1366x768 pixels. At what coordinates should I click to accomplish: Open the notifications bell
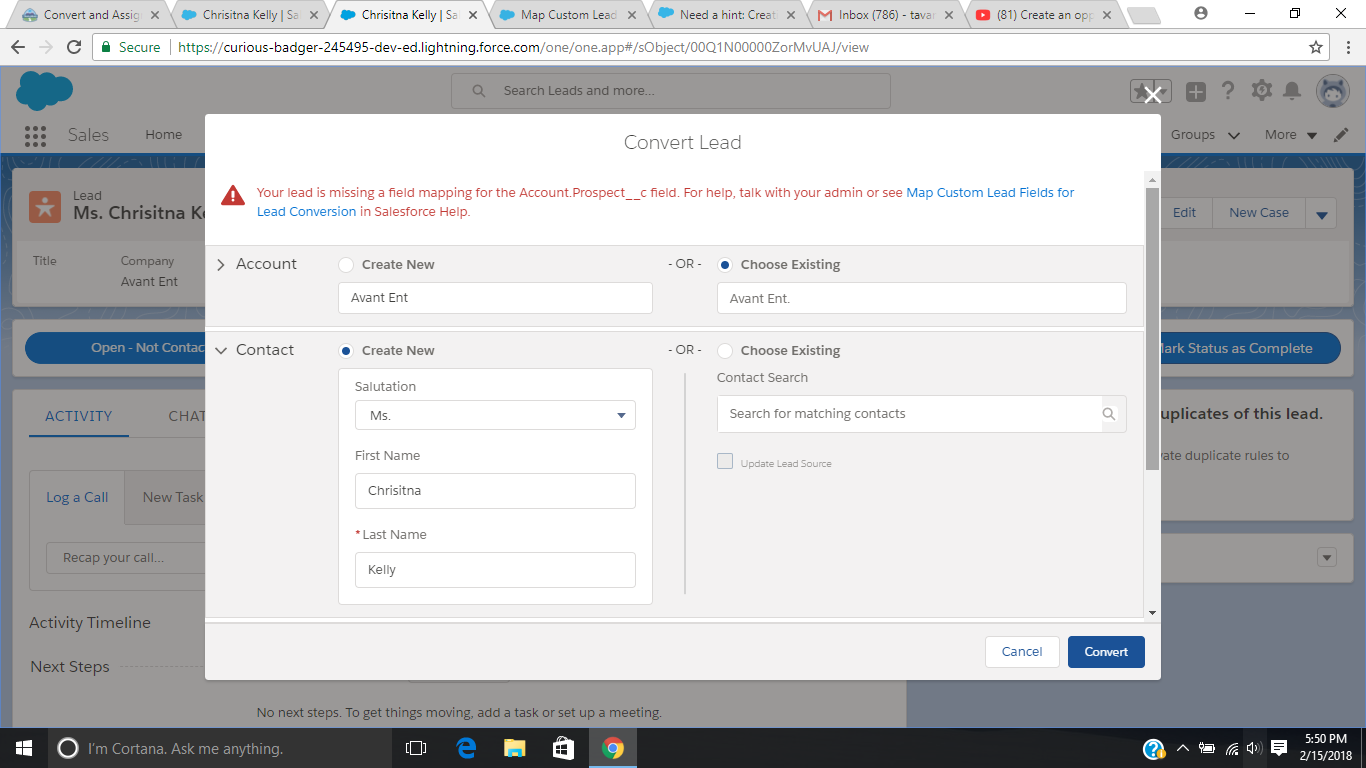1292,91
